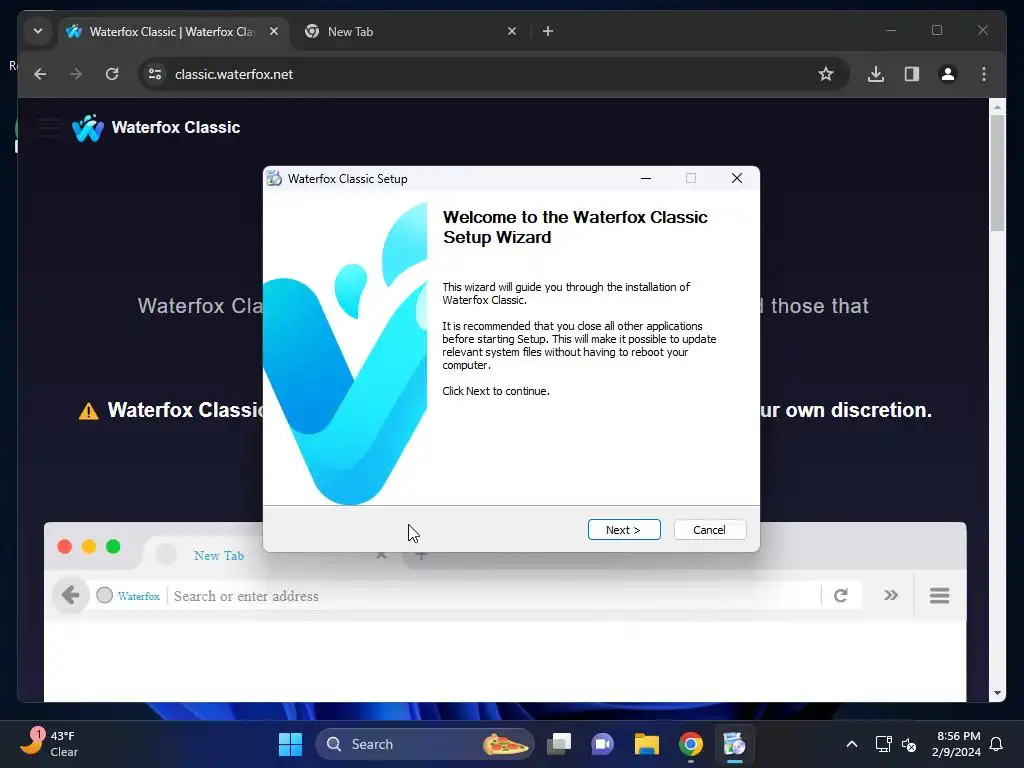The height and width of the screenshot is (768, 1024).
Task: Go forward in Chrome
Action: pyautogui.click(x=76, y=74)
